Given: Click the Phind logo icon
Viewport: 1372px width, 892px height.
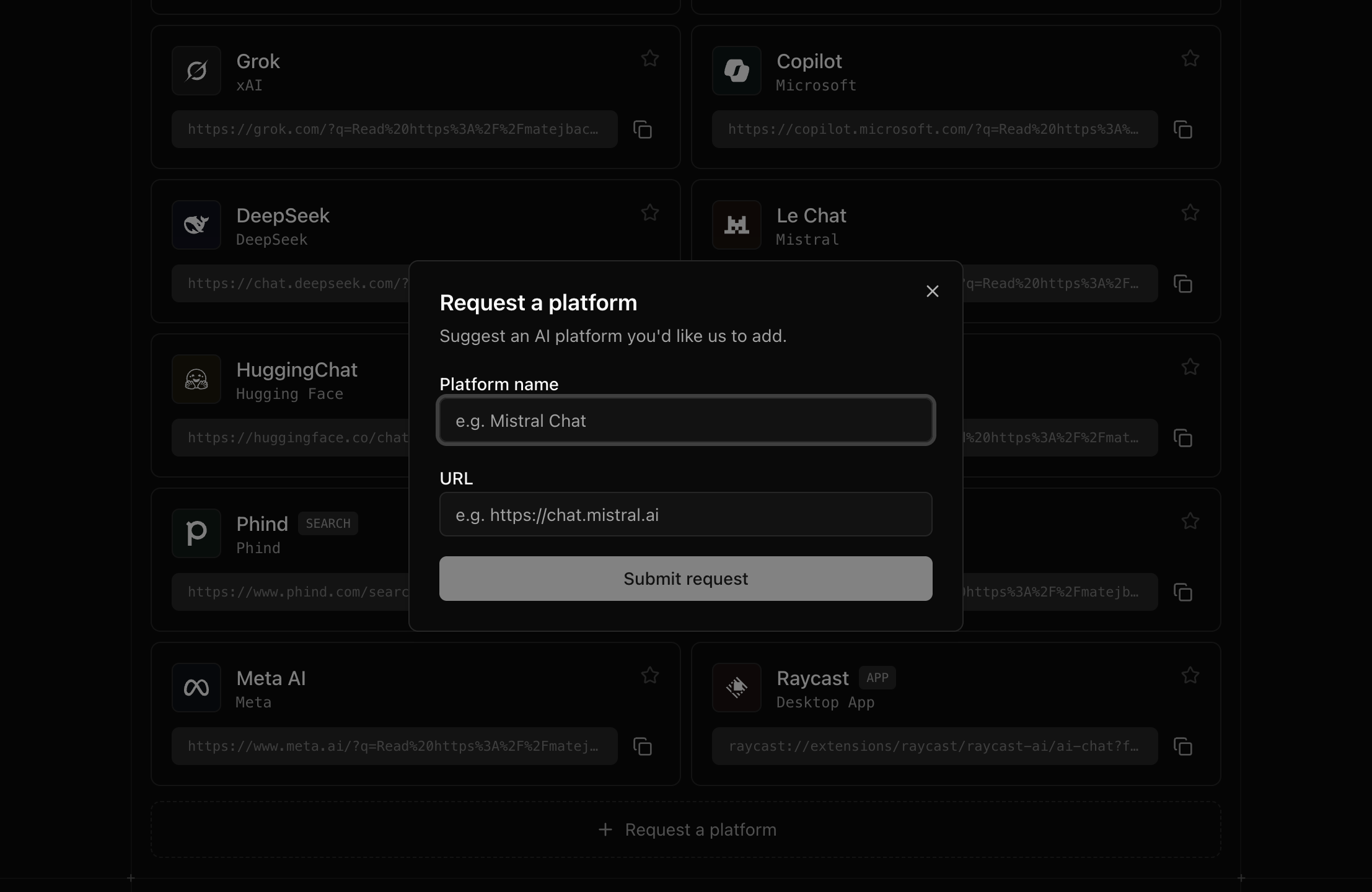Looking at the screenshot, I should coord(196,532).
